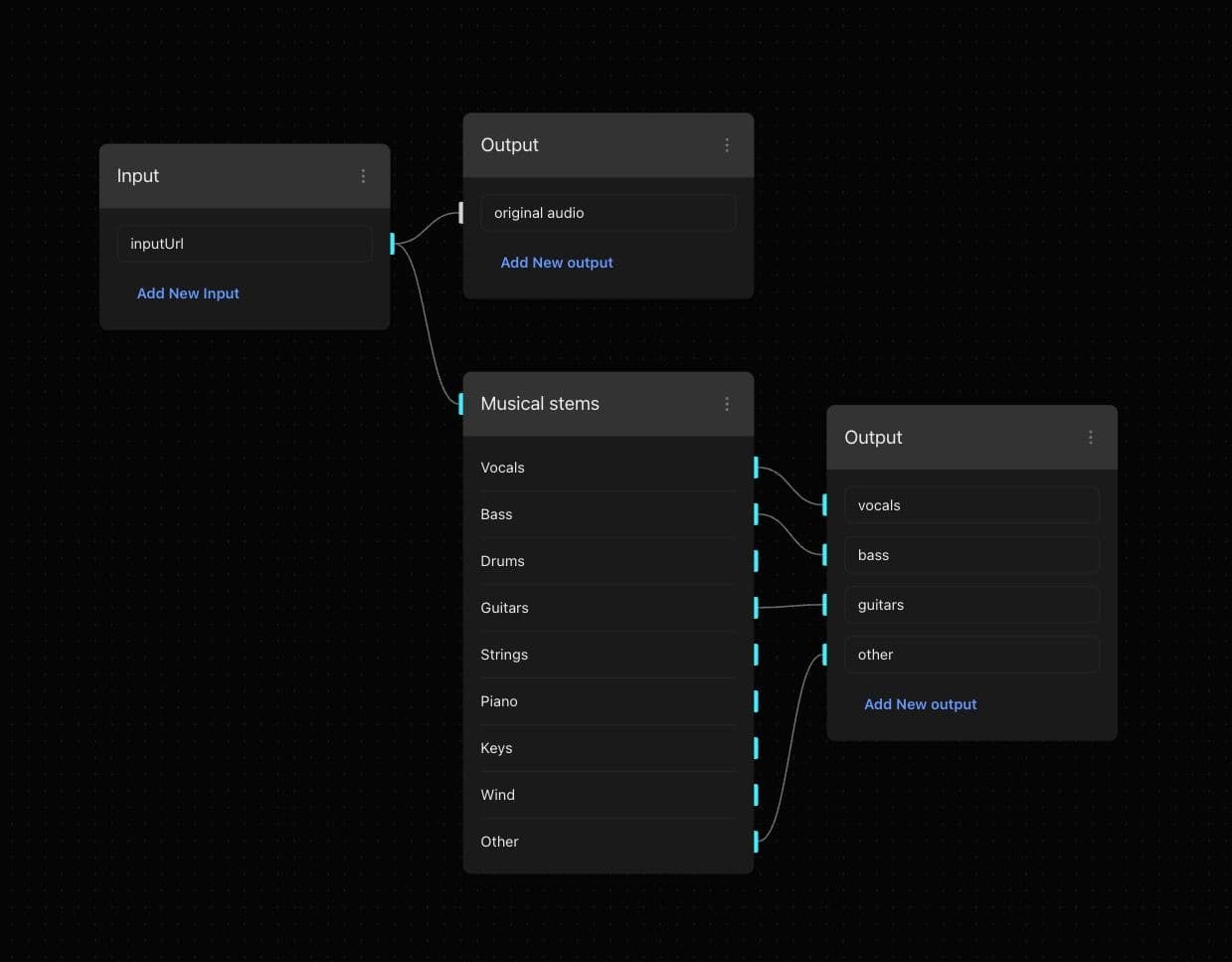Open the Input node options menu
The height and width of the screenshot is (962, 1232).
point(363,176)
